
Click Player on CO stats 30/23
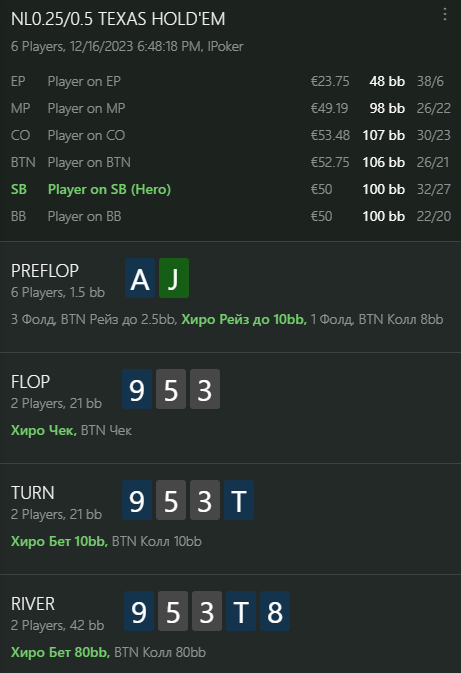point(434,135)
